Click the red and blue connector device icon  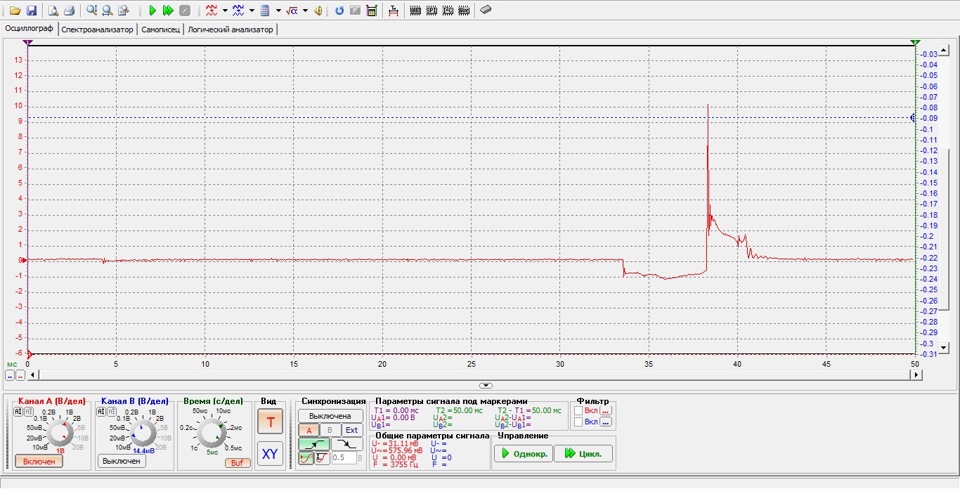point(394,10)
